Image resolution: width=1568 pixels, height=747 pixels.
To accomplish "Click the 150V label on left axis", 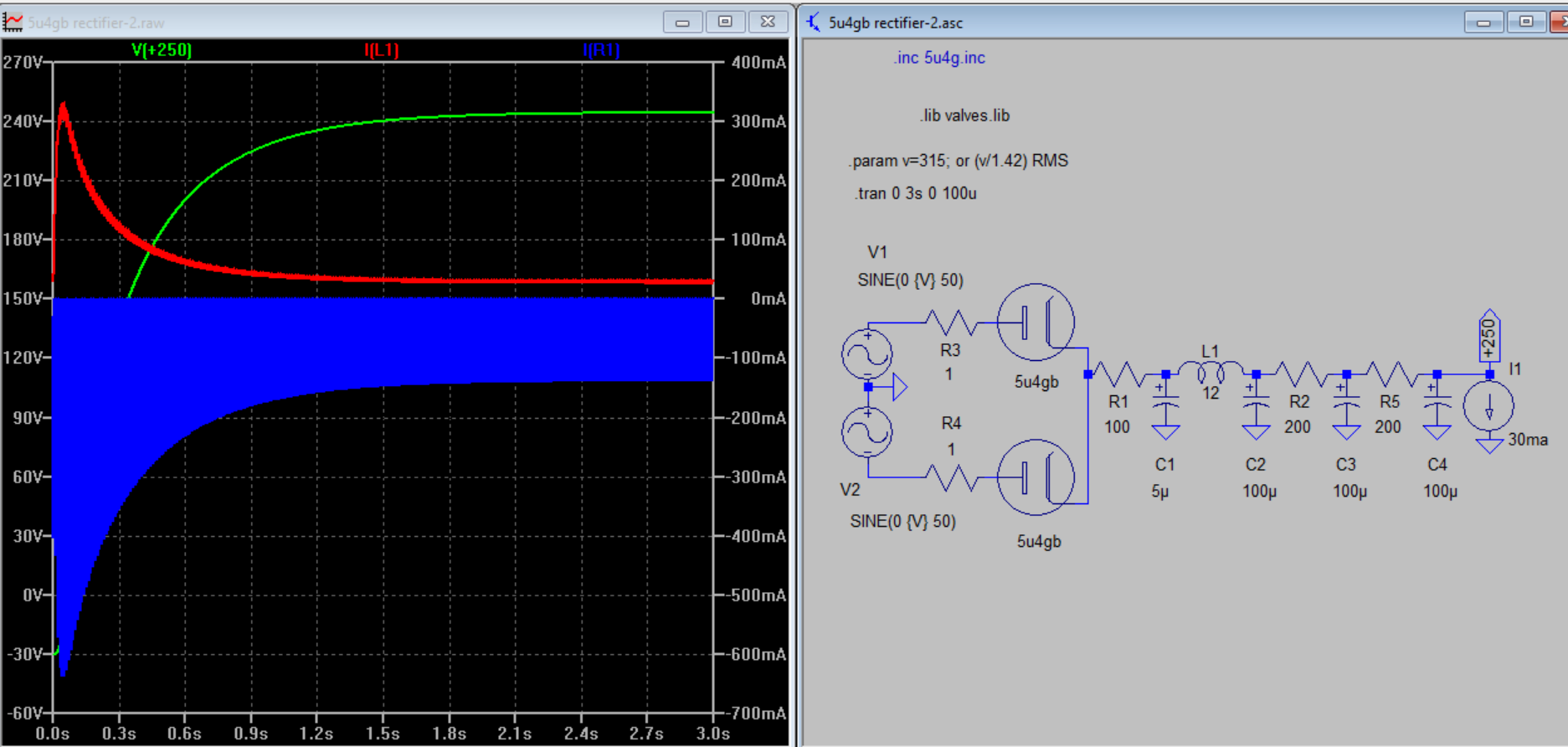I will tap(23, 299).
